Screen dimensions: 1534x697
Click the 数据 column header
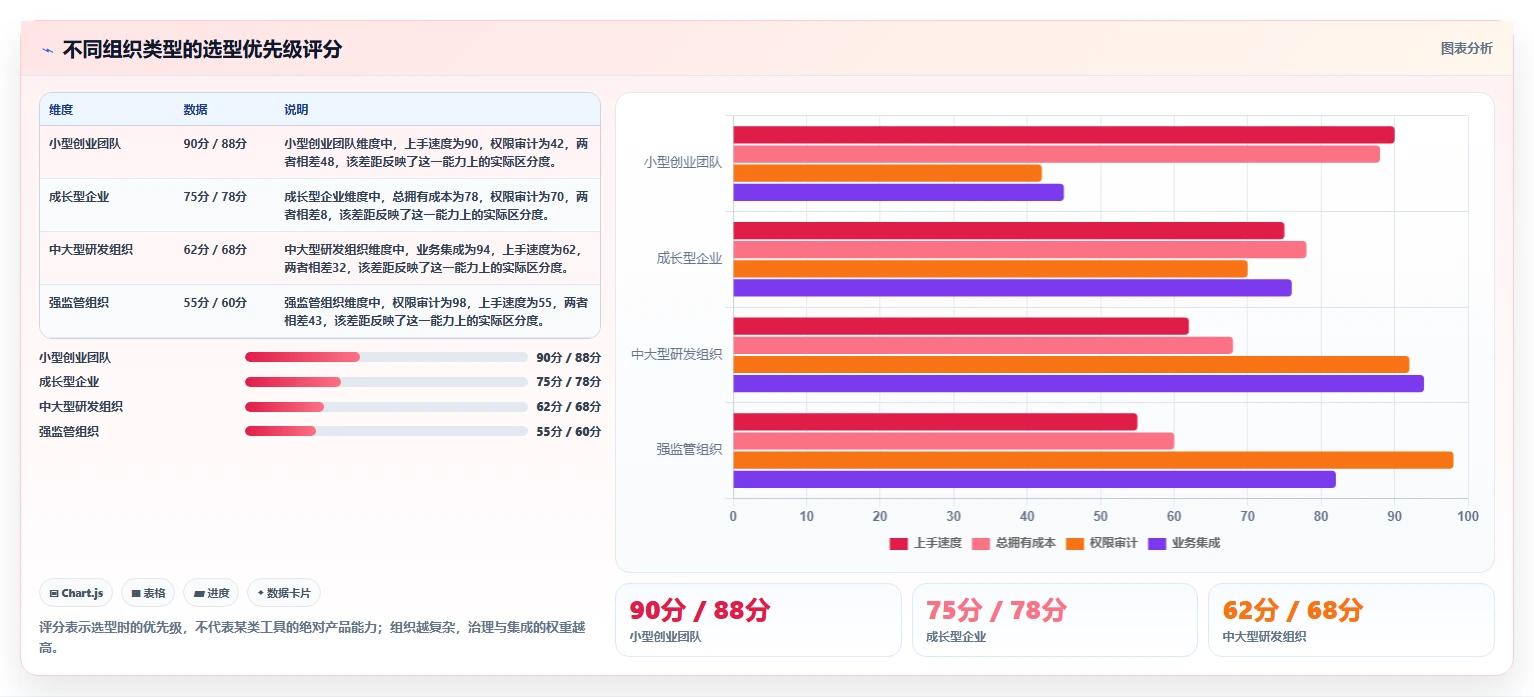click(196, 110)
